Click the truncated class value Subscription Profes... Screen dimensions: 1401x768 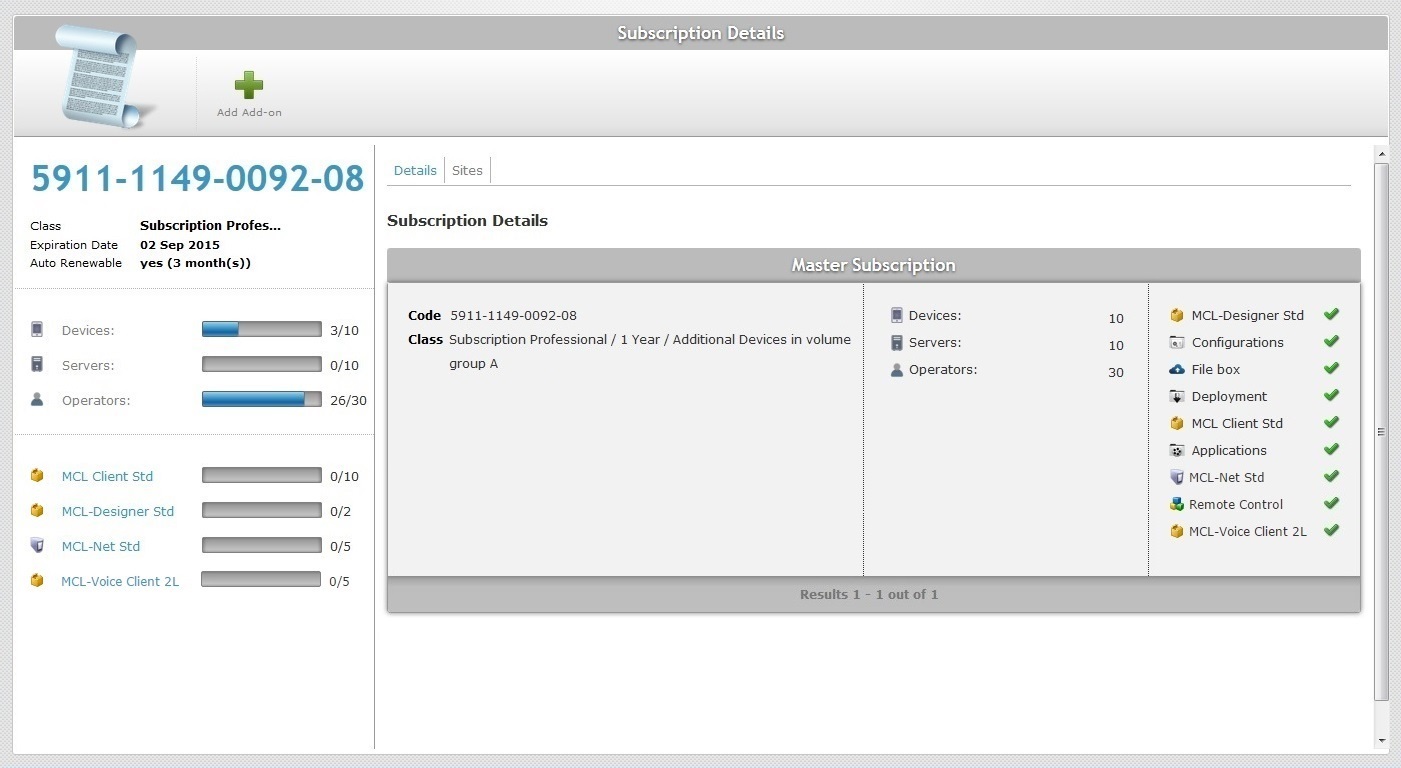(210, 226)
